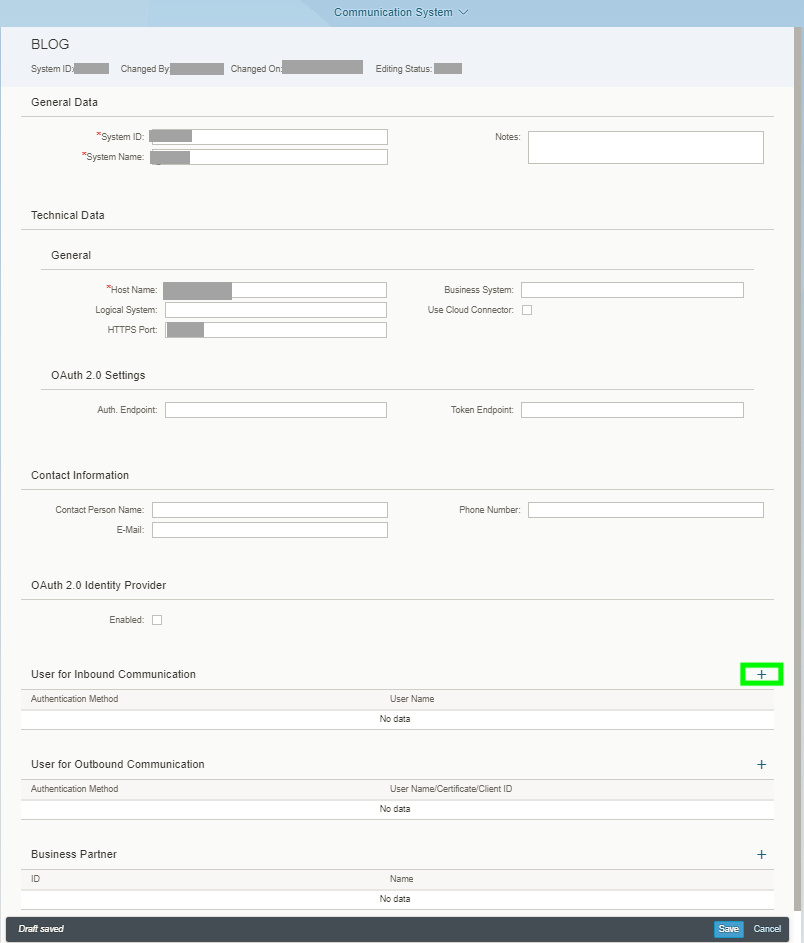
Task: Open the Communication System title dropdown
Action: tap(401, 12)
